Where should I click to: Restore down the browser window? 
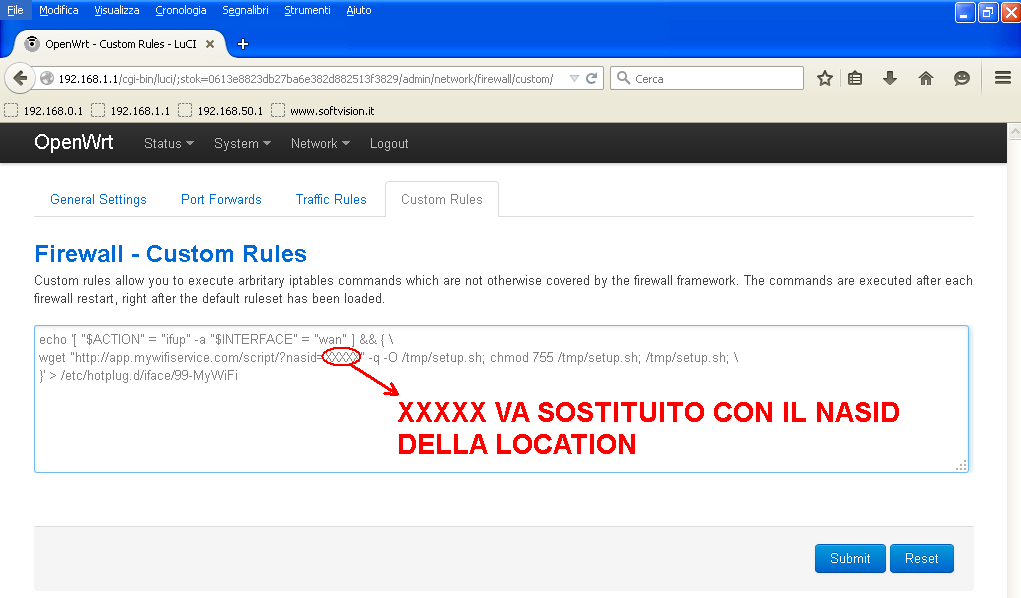point(988,12)
